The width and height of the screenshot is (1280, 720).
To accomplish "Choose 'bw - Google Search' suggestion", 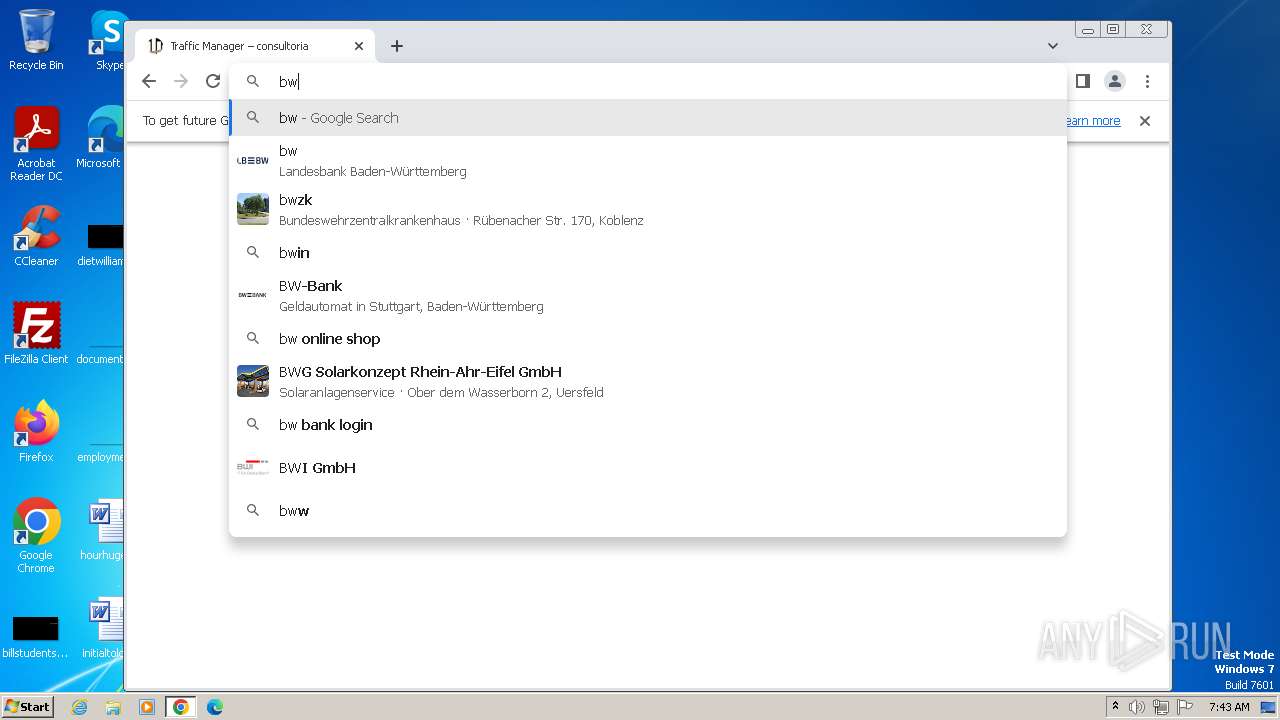I will tap(648, 118).
